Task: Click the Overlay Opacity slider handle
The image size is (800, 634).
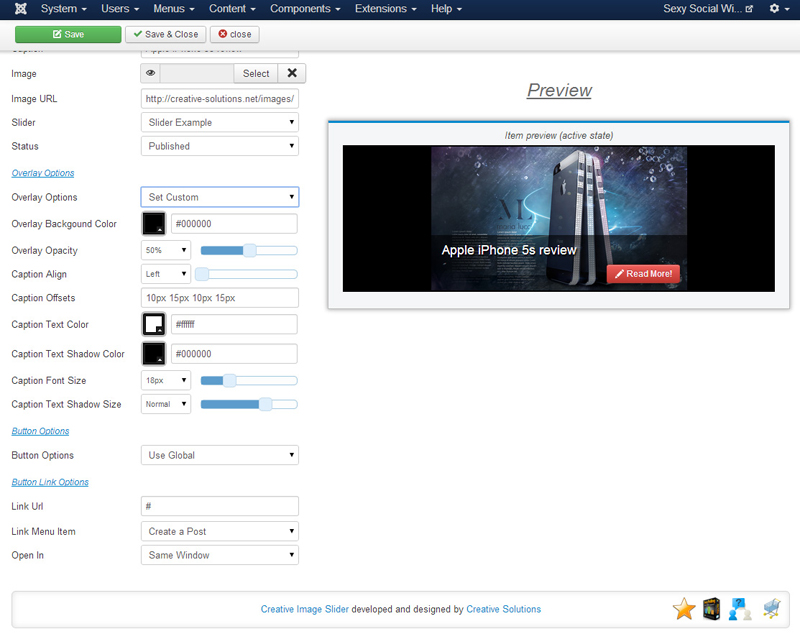Action: 249,250
